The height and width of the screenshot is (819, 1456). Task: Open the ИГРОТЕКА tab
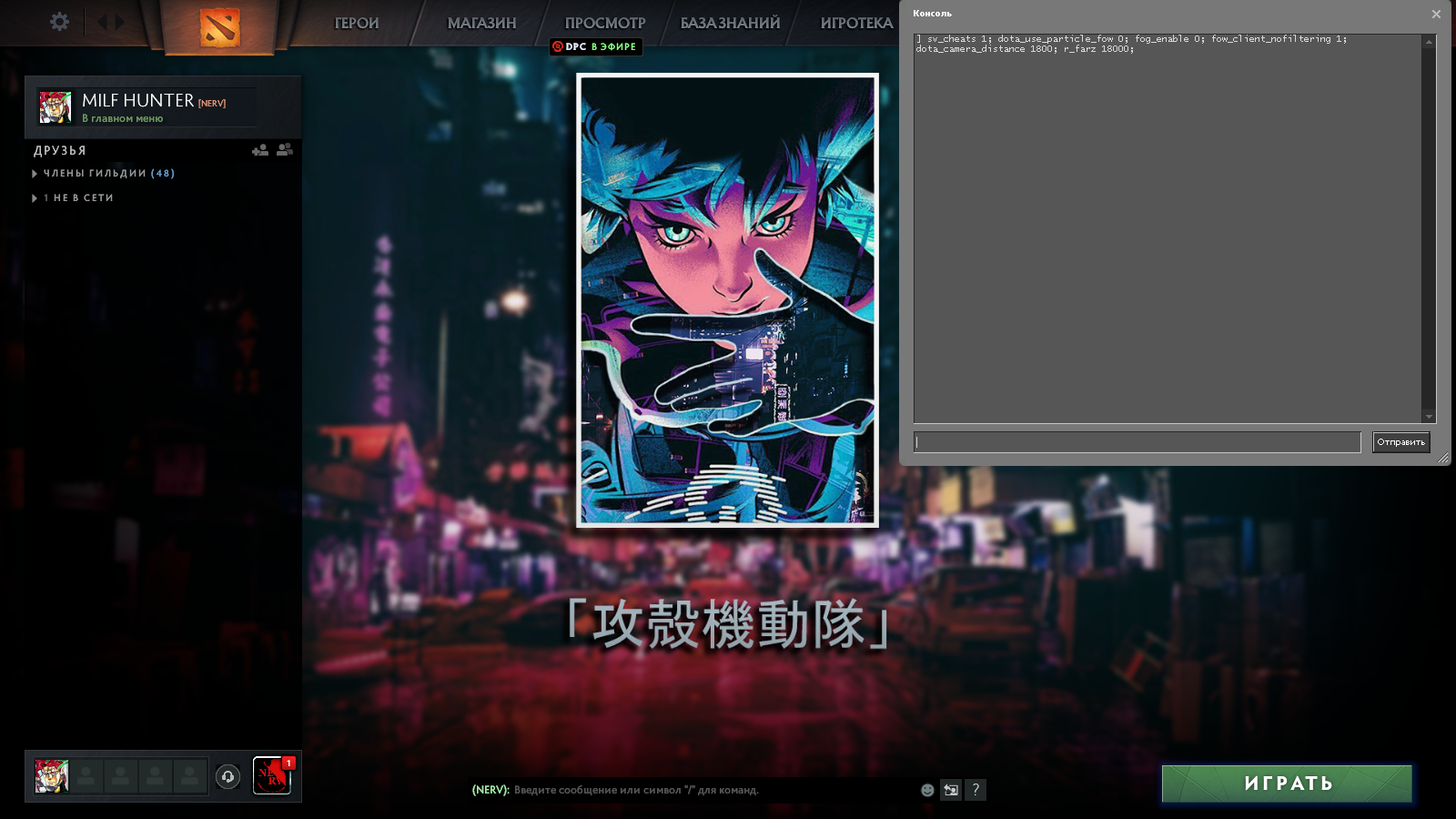(856, 23)
